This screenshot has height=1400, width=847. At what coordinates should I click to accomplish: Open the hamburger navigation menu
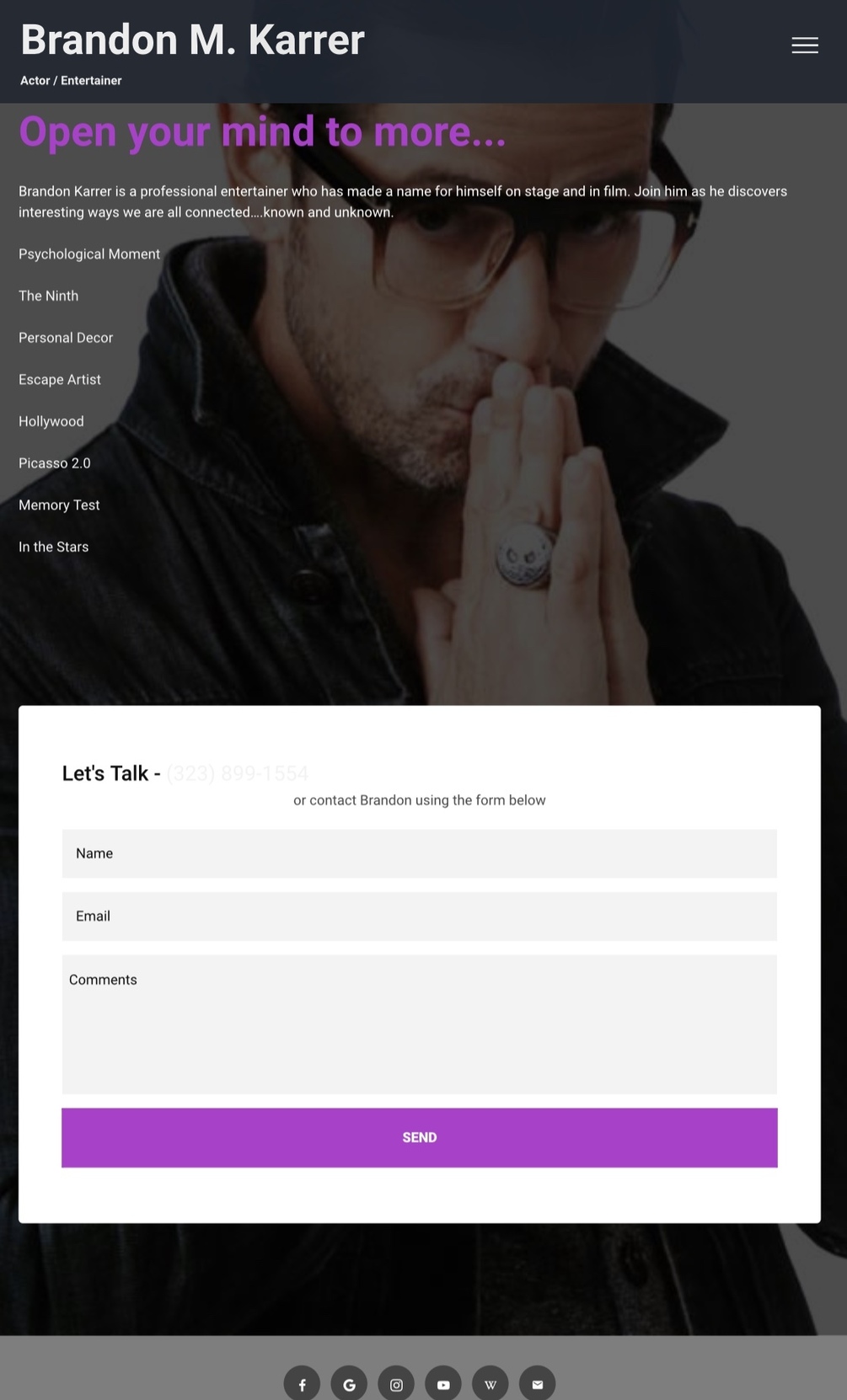pyautogui.click(x=805, y=45)
